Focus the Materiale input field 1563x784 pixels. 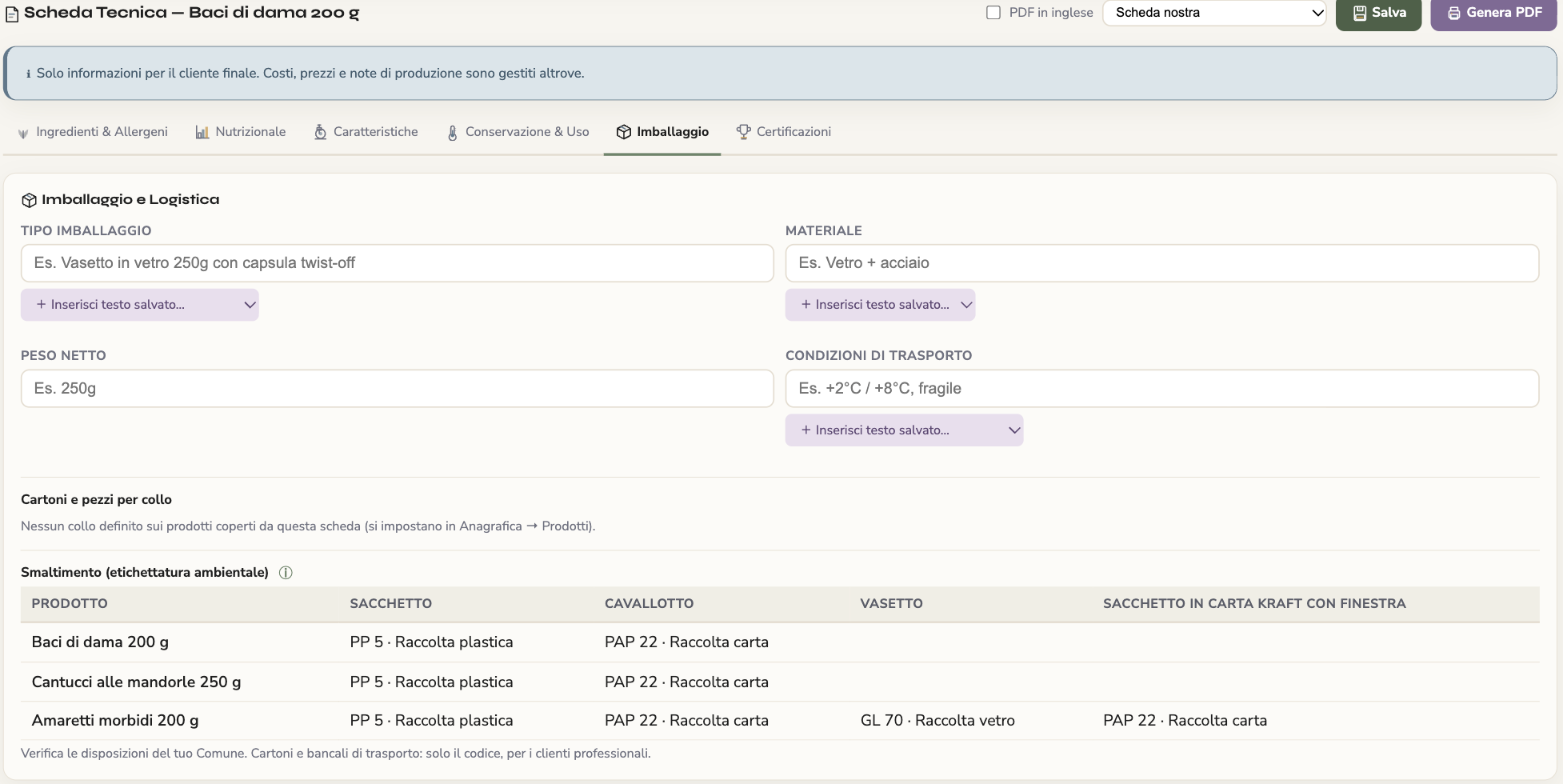[1162, 263]
